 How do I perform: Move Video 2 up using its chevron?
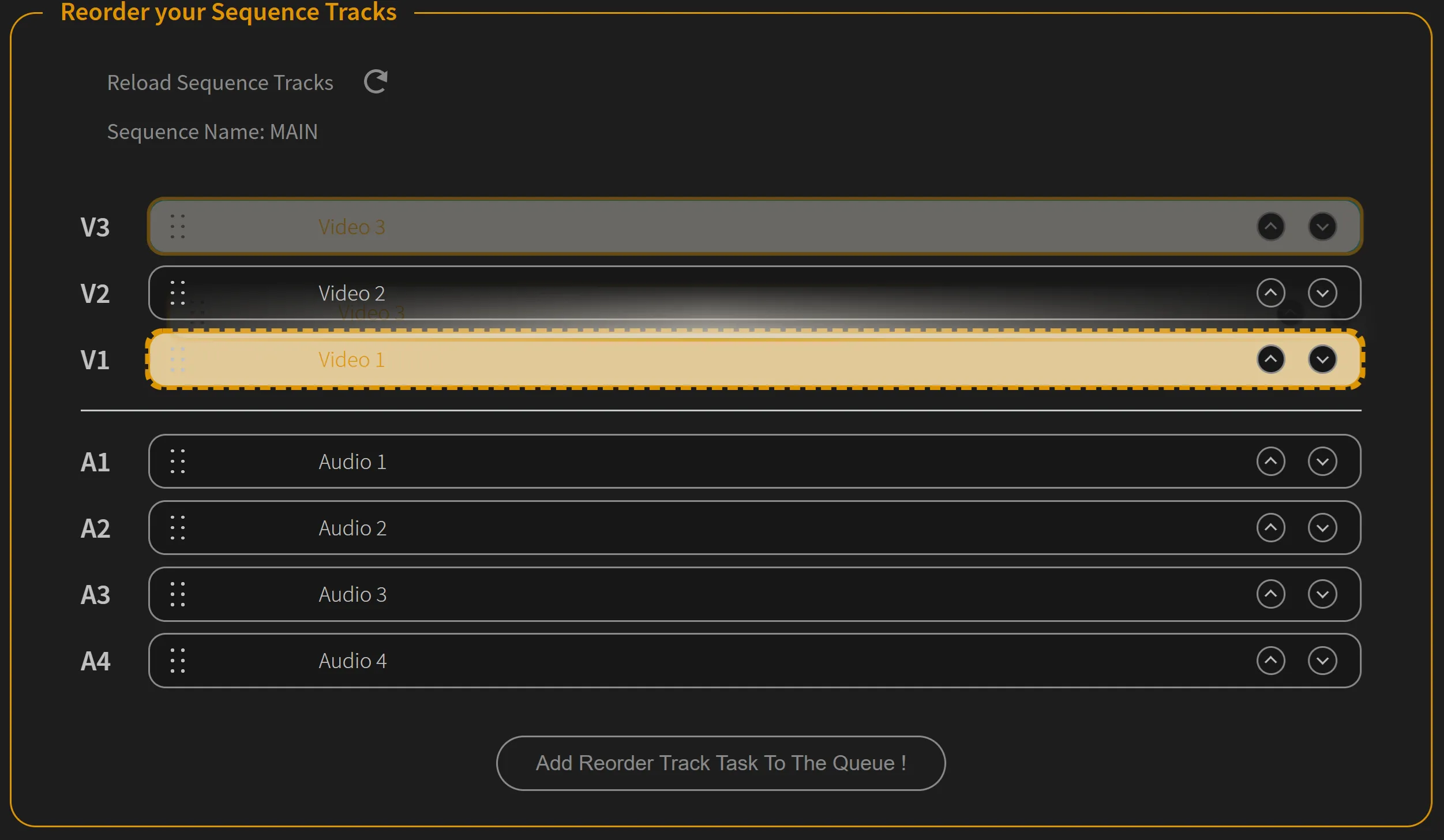[x=1272, y=293]
